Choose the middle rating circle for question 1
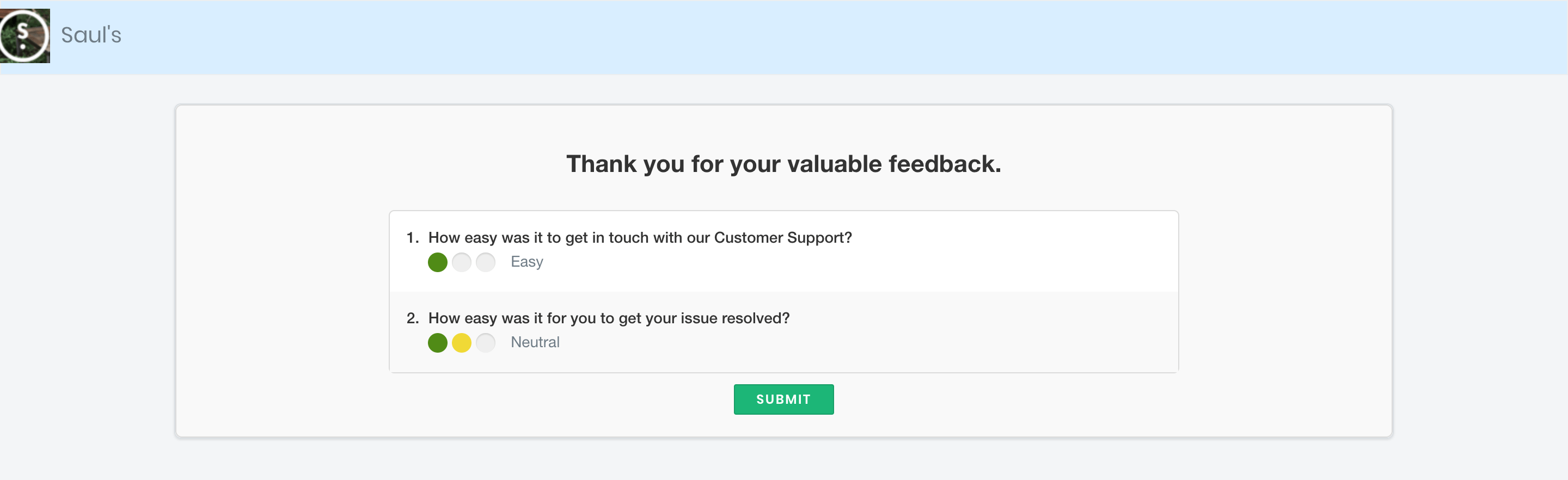 461,262
